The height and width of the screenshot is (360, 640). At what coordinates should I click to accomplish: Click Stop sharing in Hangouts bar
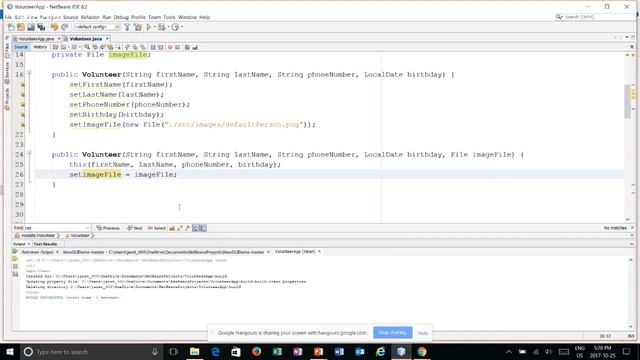(x=392, y=333)
